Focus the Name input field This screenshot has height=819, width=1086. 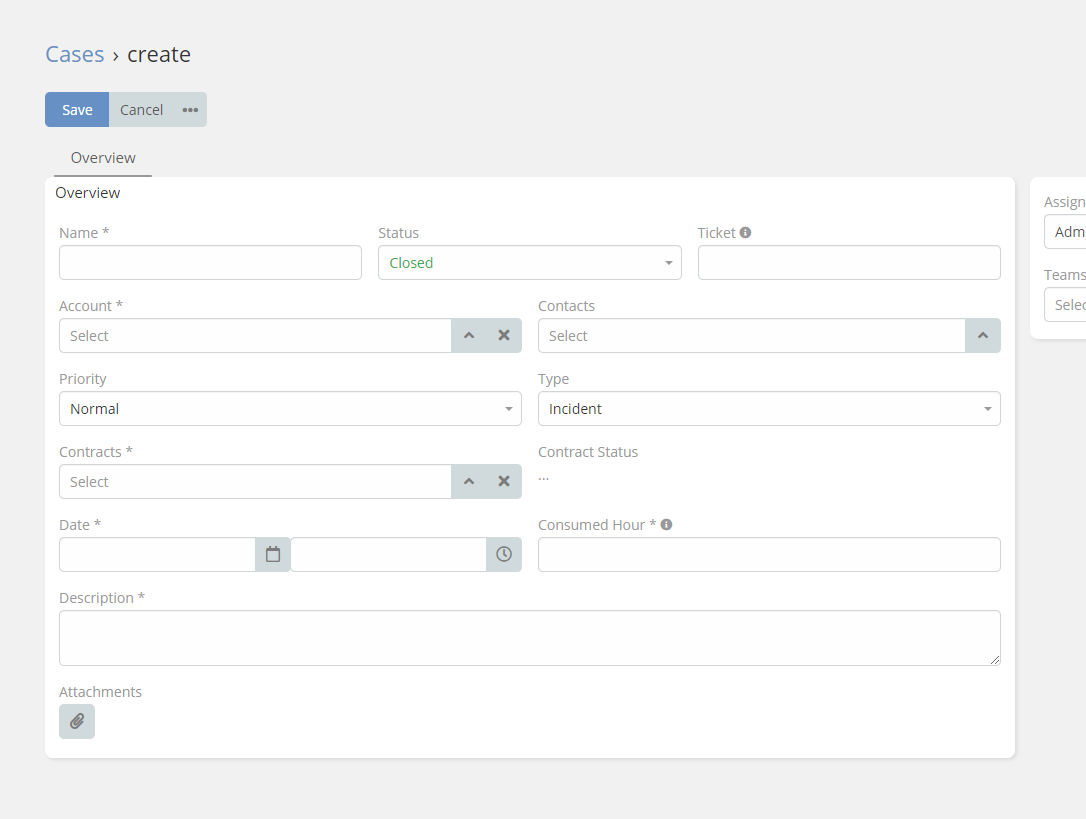pos(211,263)
